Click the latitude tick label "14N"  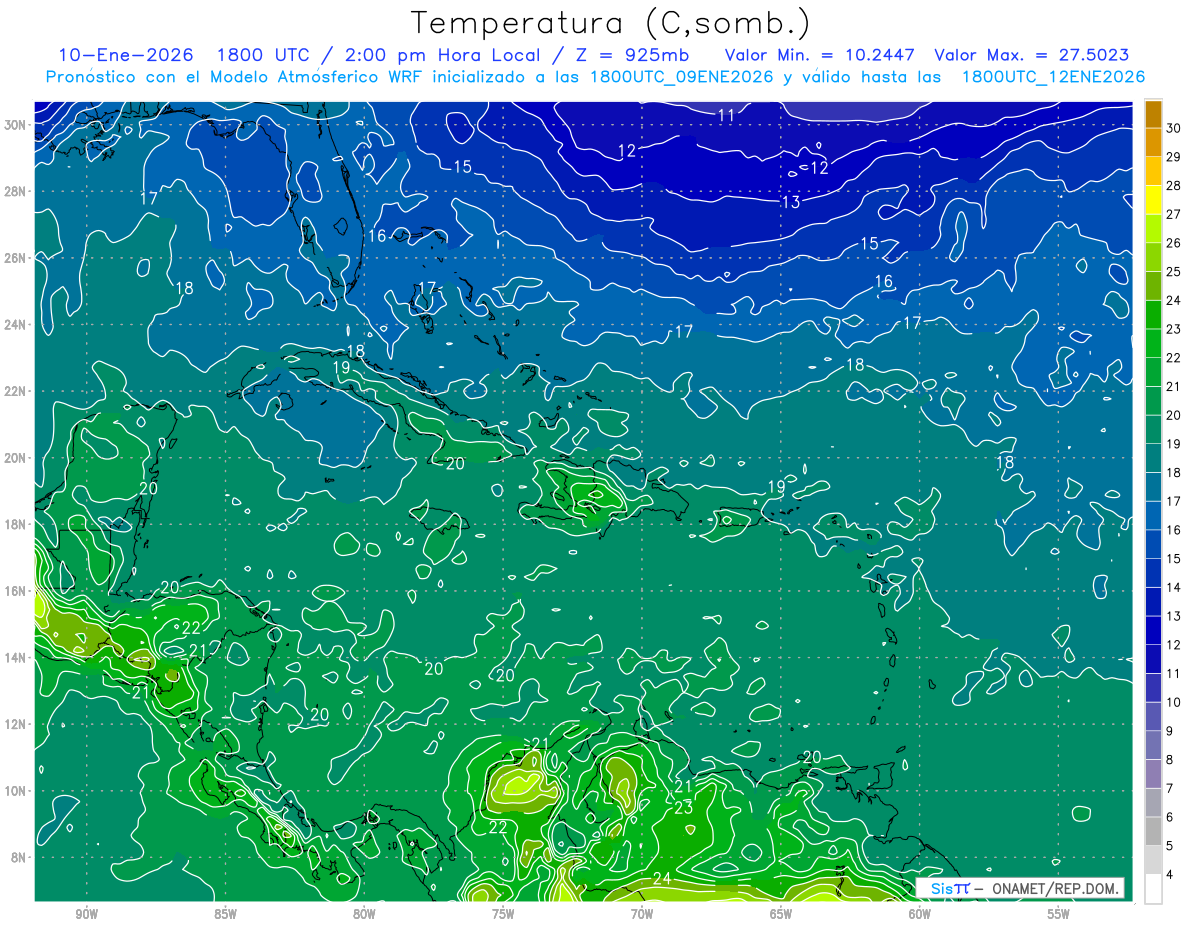point(17,657)
